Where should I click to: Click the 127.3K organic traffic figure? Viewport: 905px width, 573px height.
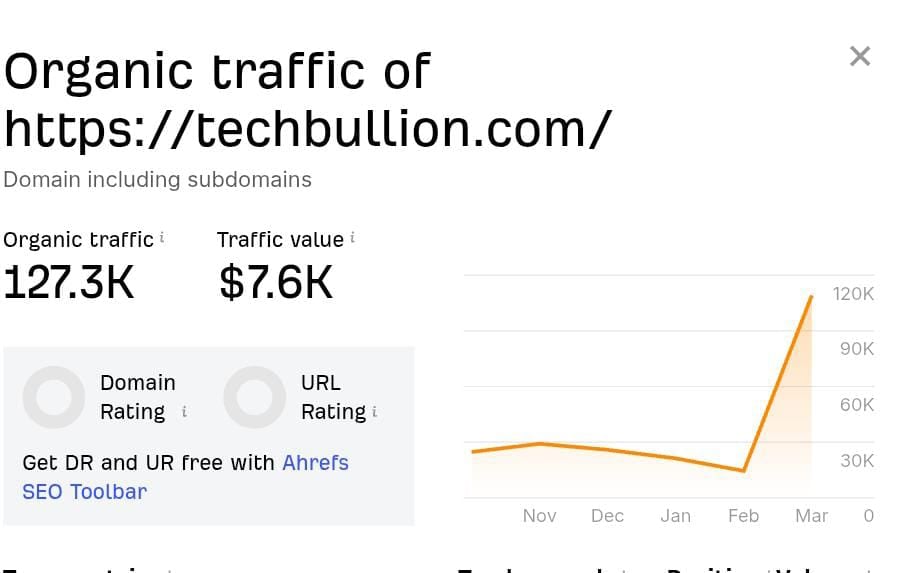68,283
